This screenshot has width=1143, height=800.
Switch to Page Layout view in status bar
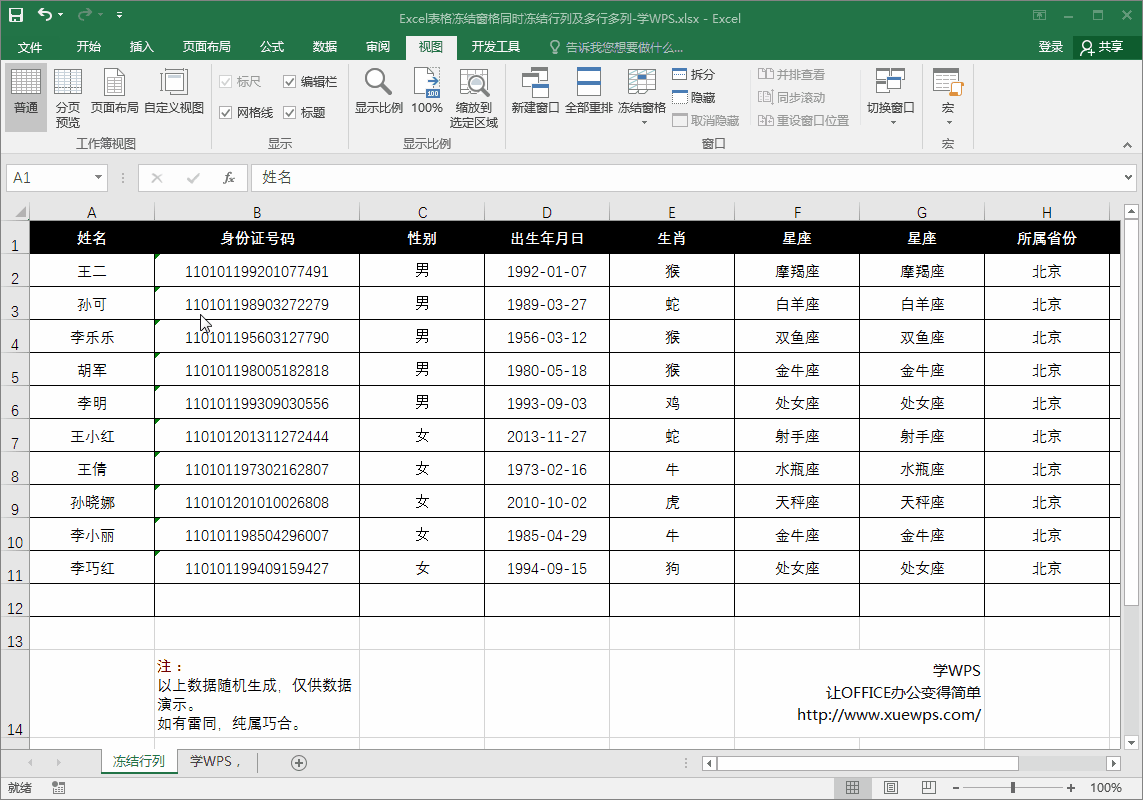point(890,788)
